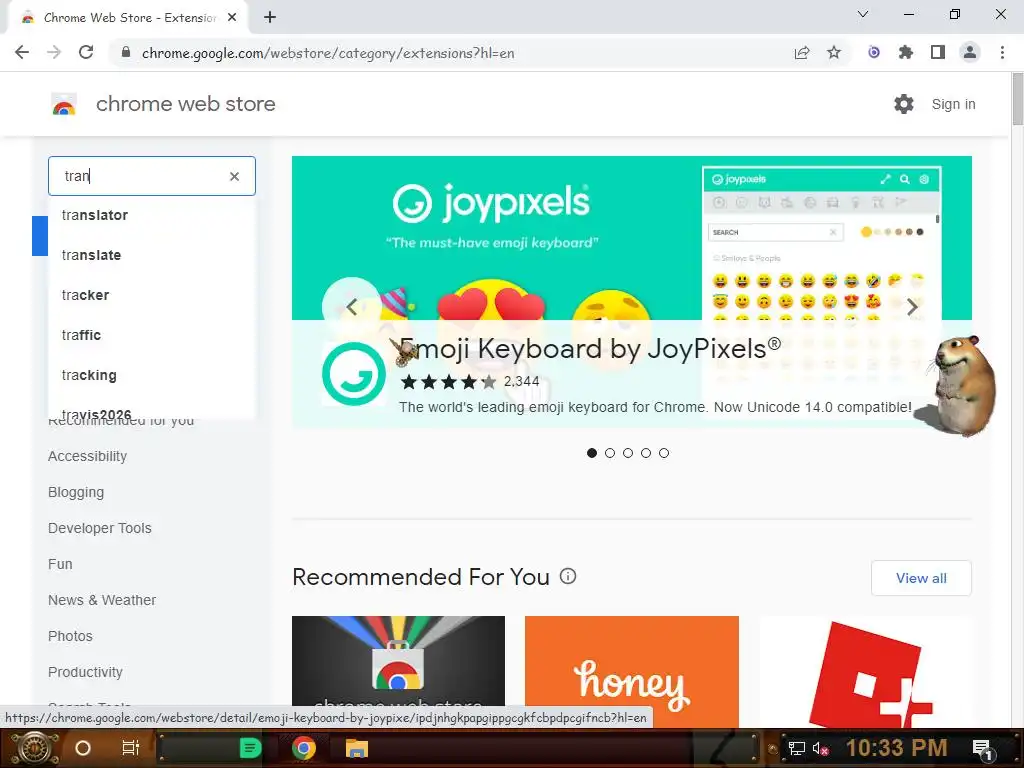Open Windows Start button
Screen dimensions: 1024x768
tap(34, 748)
